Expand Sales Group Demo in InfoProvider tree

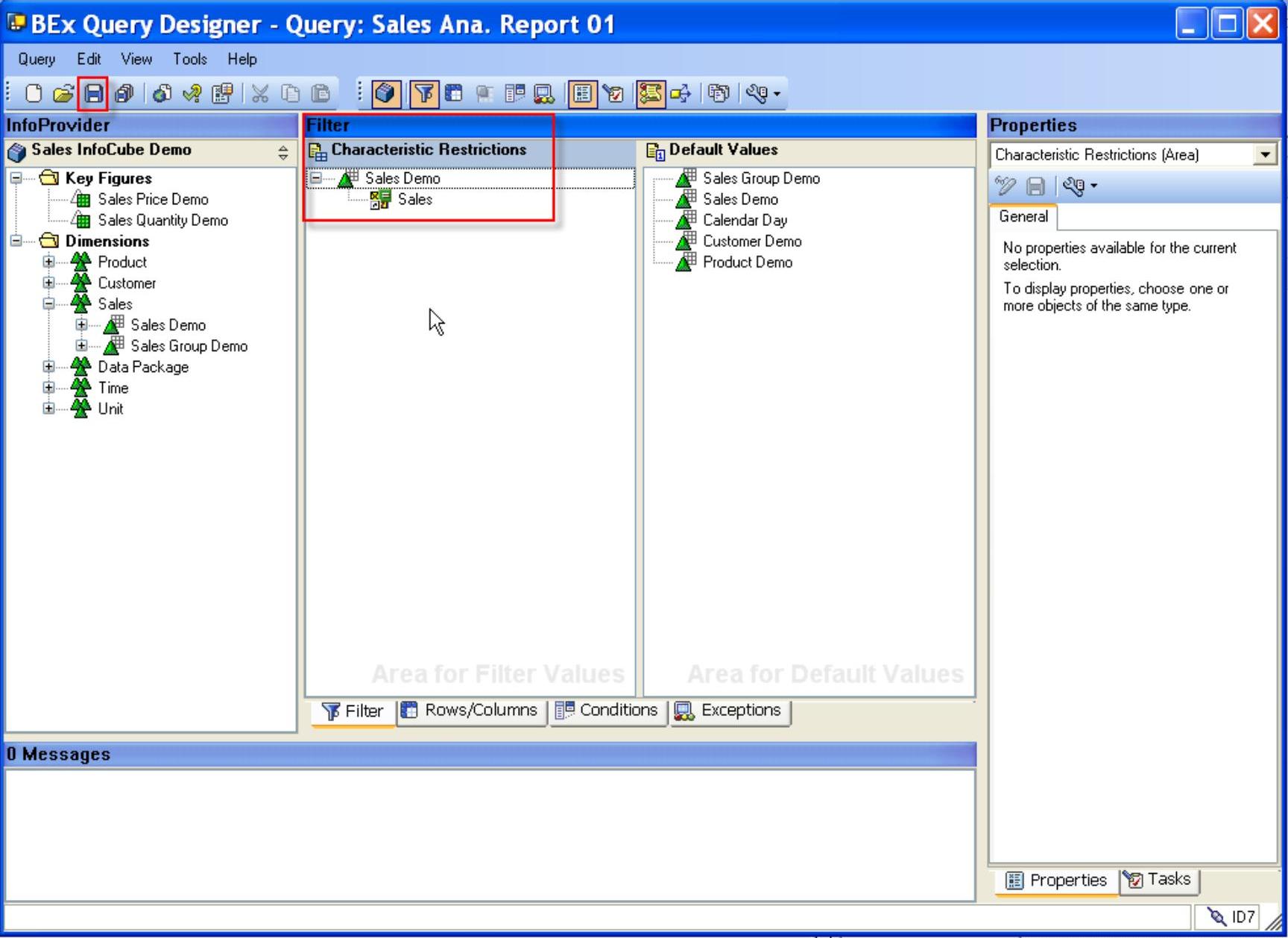coord(81,346)
